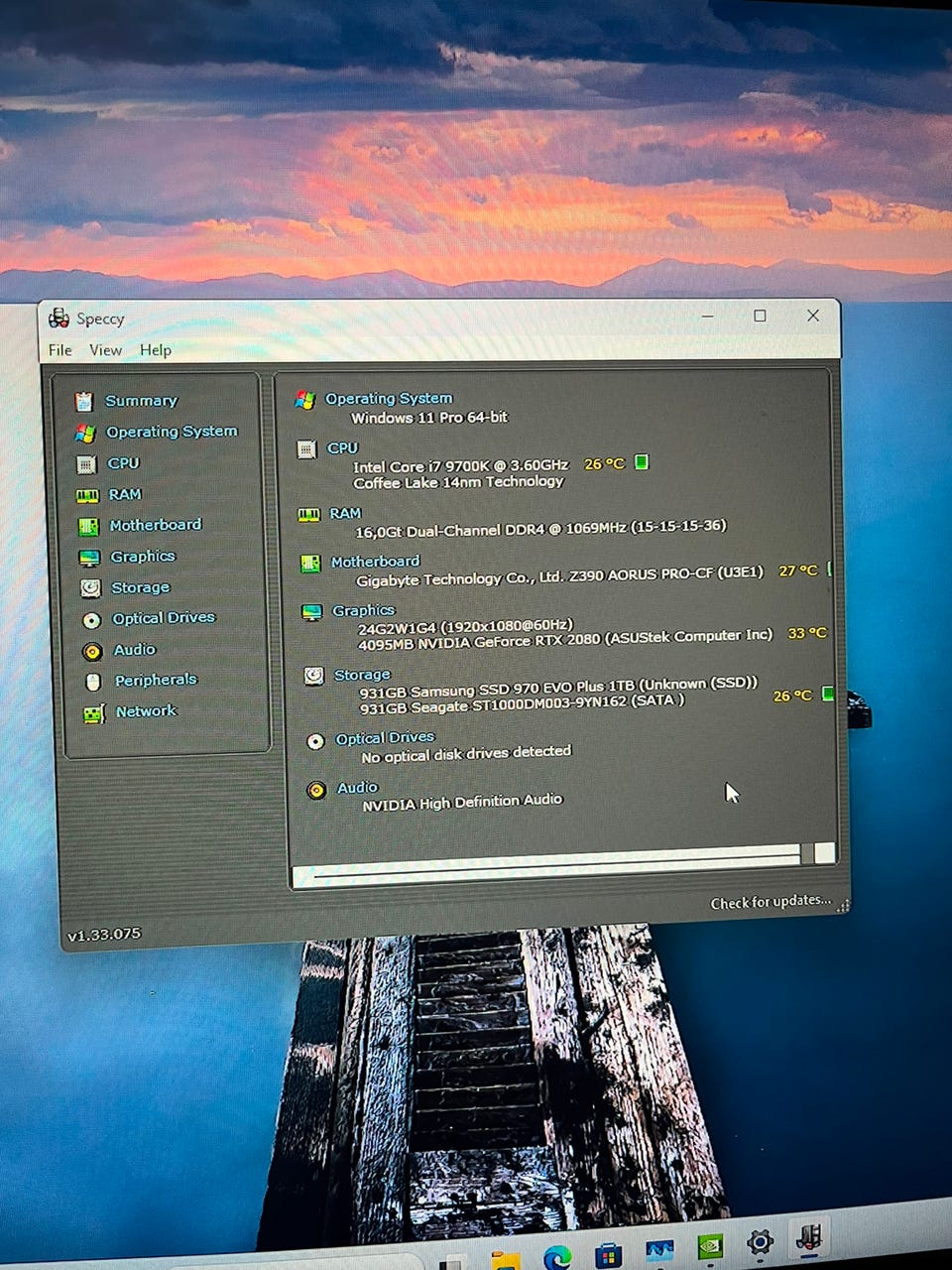Image resolution: width=952 pixels, height=1270 pixels.
Task: Open Microsoft Edge from the taskbar
Action: pyautogui.click(x=557, y=1257)
